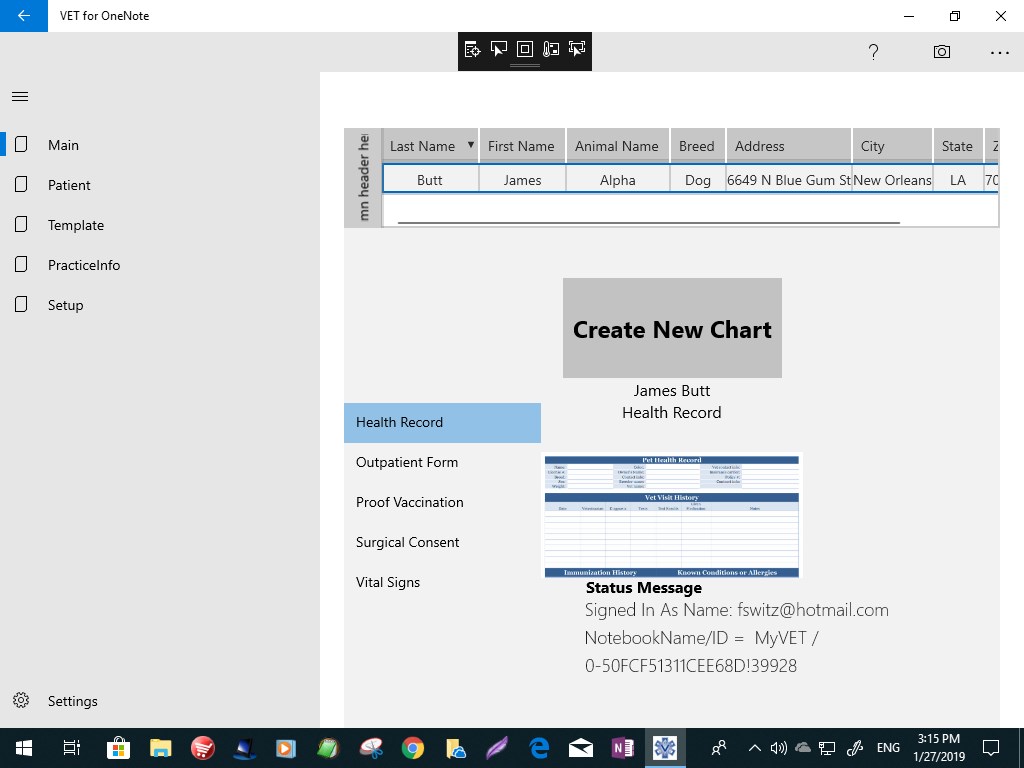
Task: Toggle the layout adorners display icon
Action: click(x=524, y=49)
